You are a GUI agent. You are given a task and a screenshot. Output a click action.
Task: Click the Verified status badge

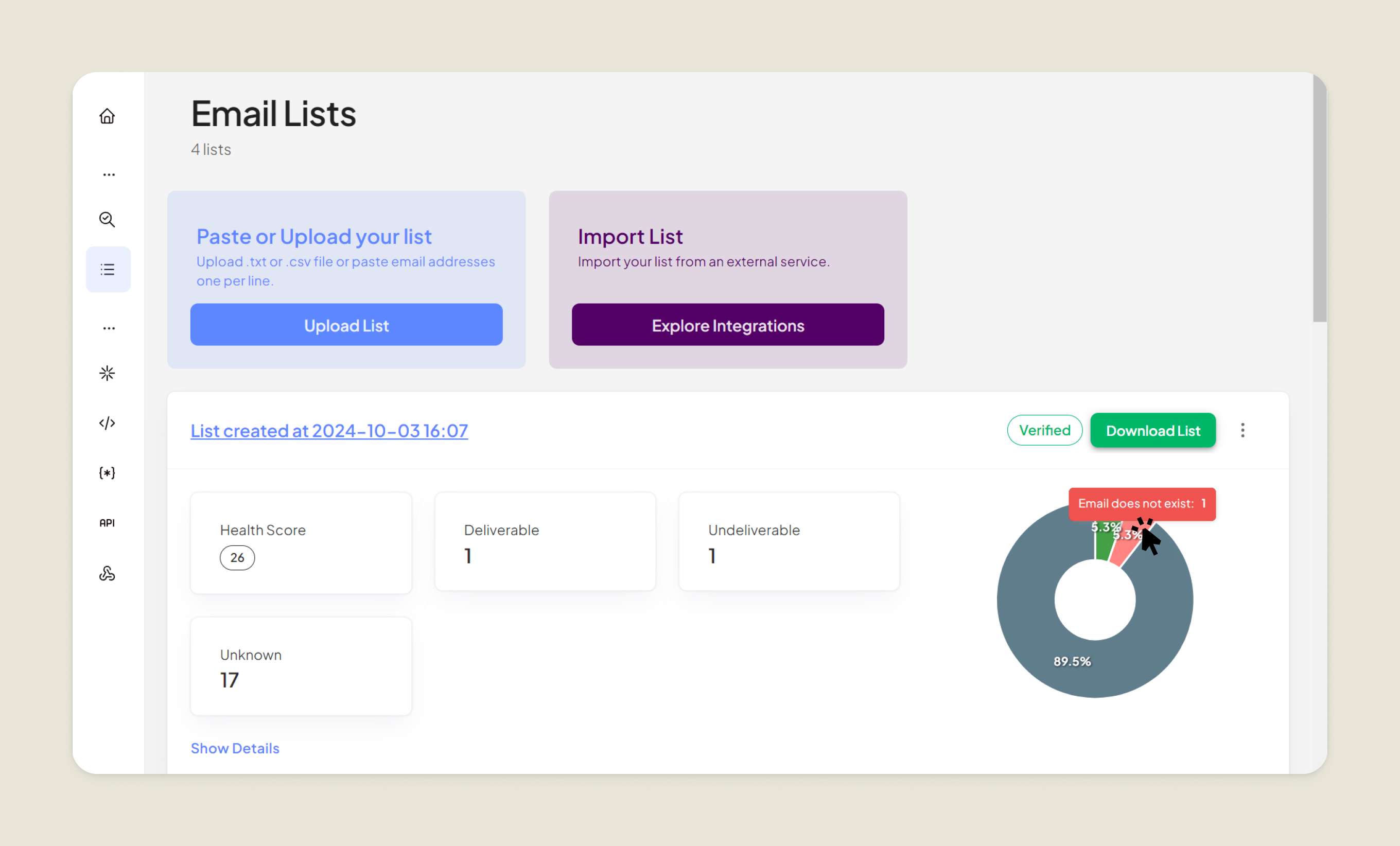pyautogui.click(x=1044, y=431)
